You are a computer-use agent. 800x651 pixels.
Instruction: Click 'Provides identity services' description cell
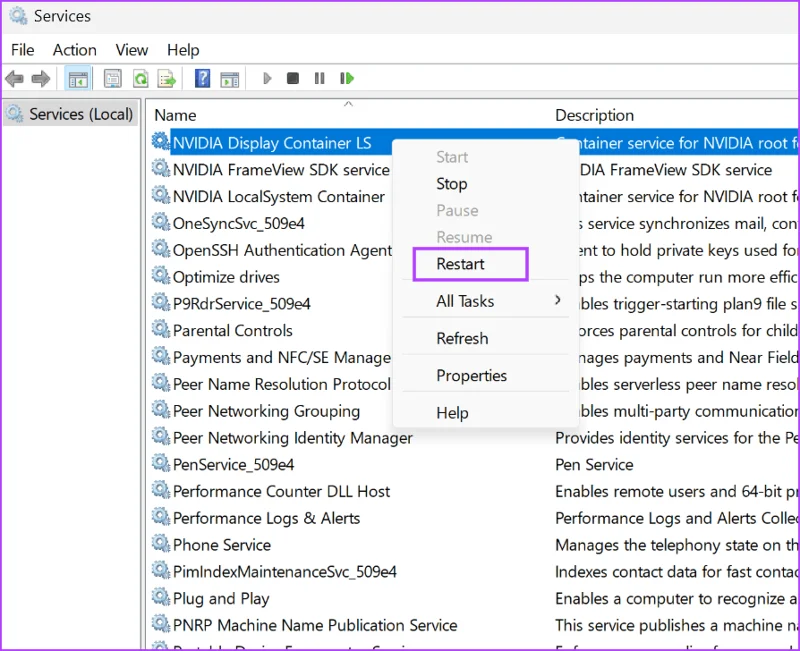676,438
